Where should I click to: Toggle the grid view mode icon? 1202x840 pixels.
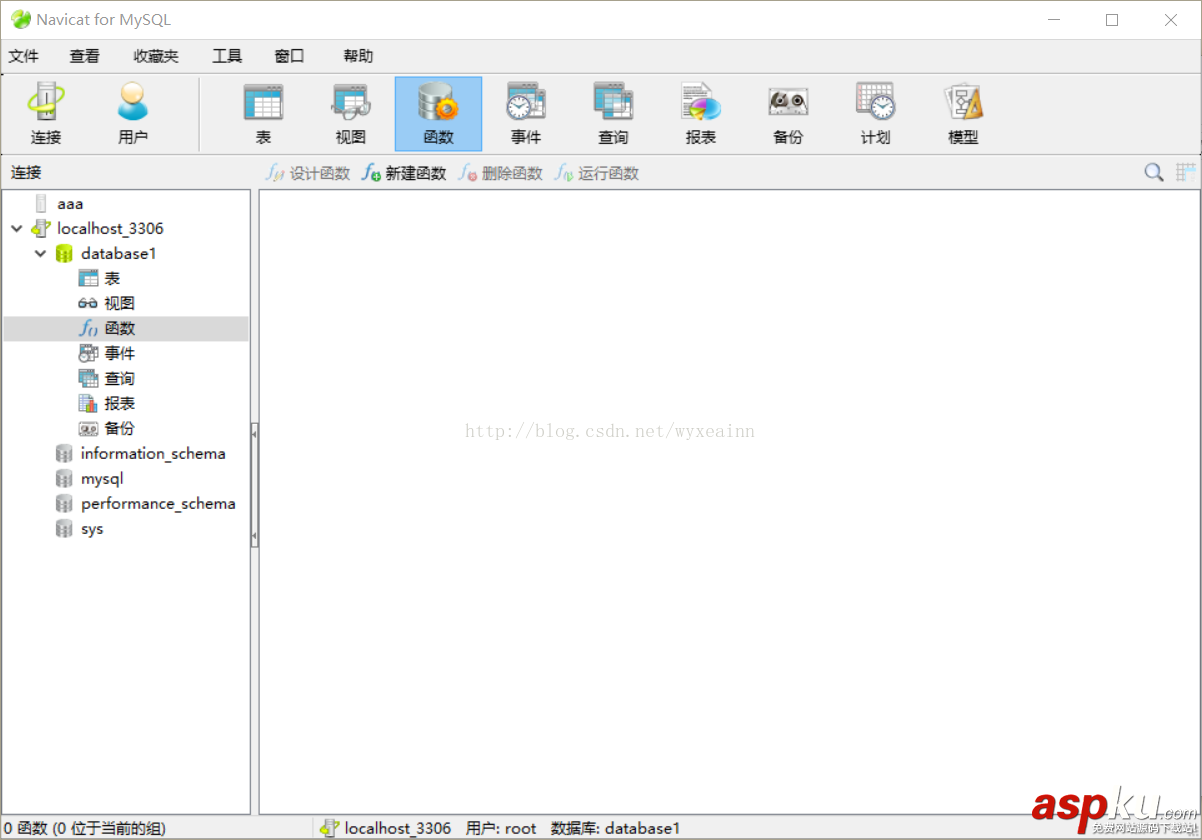[x=1186, y=173]
